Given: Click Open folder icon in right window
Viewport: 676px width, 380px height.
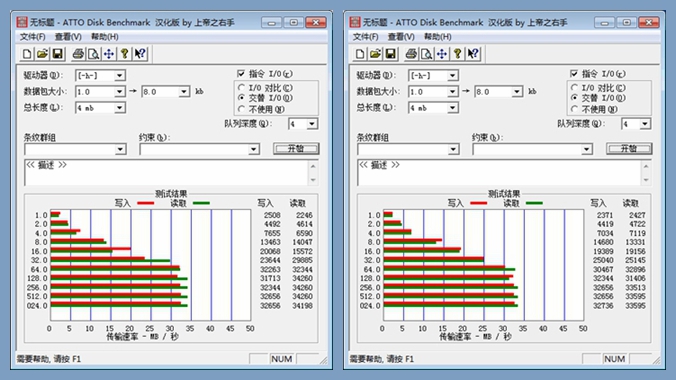Looking at the screenshot, I should (x=375, y=54).
